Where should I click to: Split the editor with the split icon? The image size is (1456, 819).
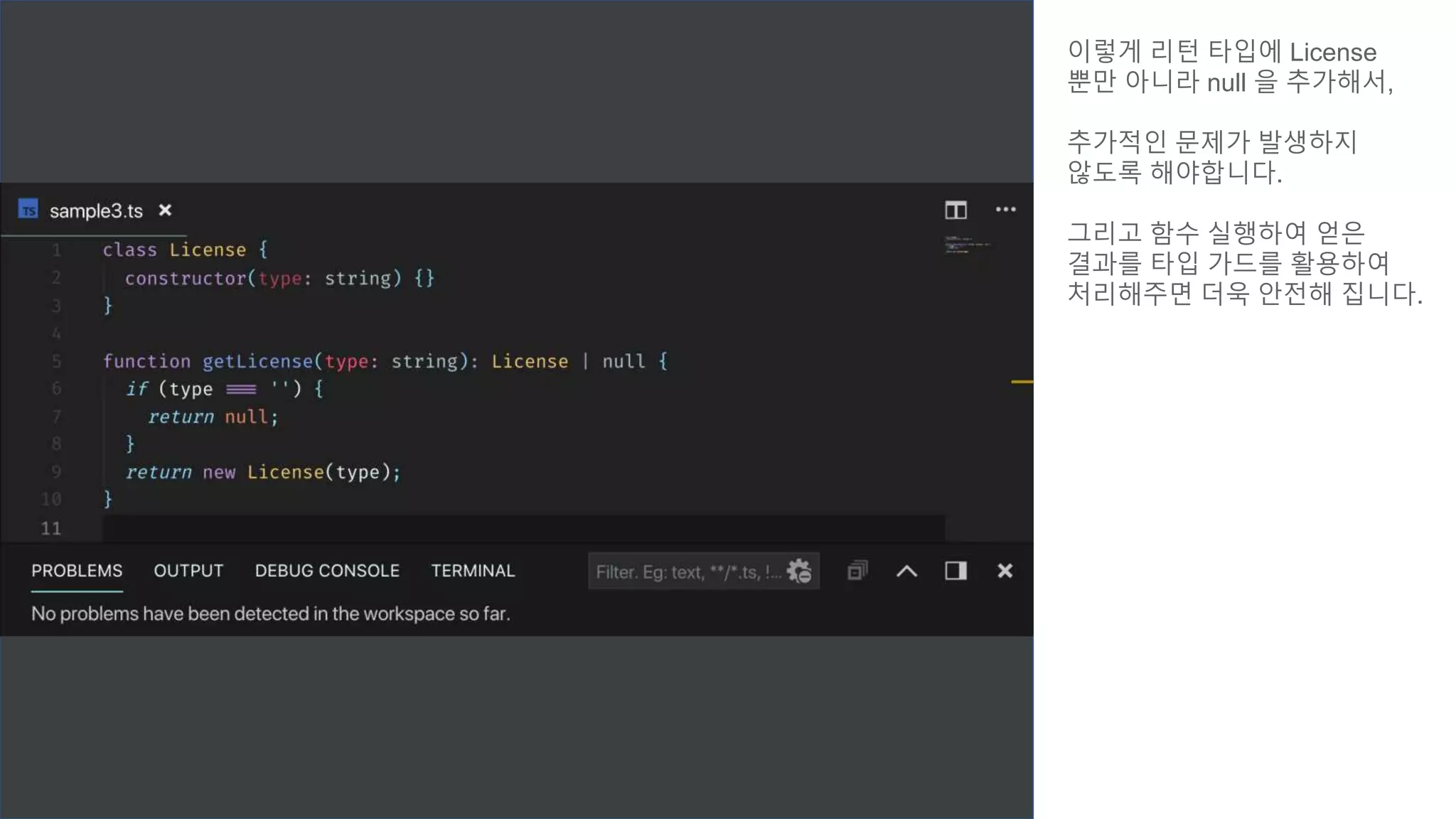pyautogui.click(x=955, y=210)
